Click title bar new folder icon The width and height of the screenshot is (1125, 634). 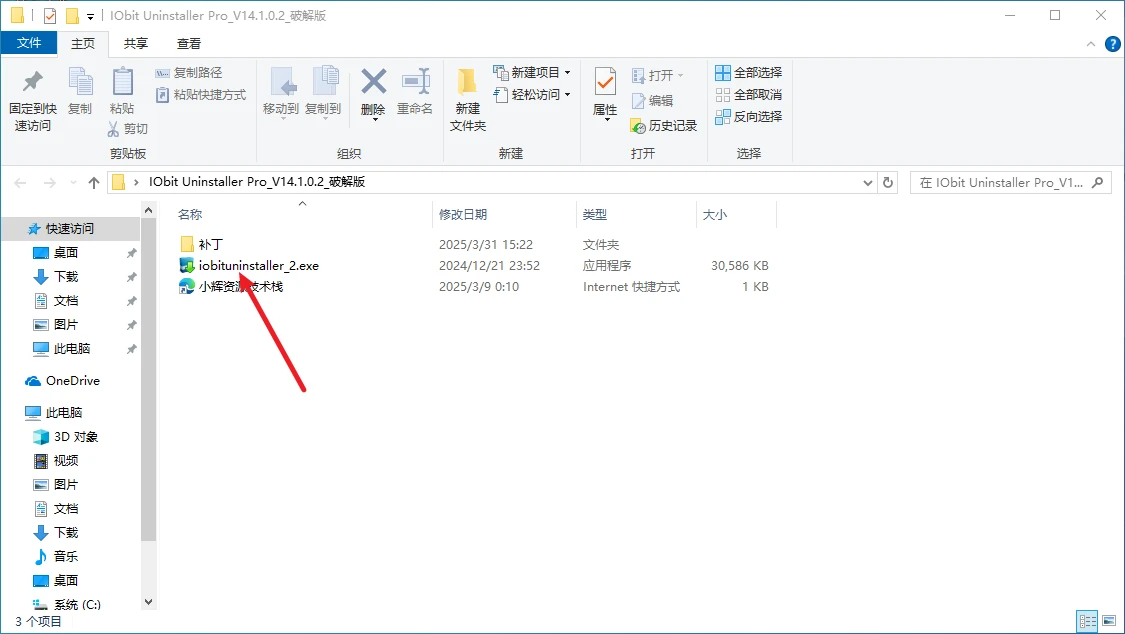[72, 16]
